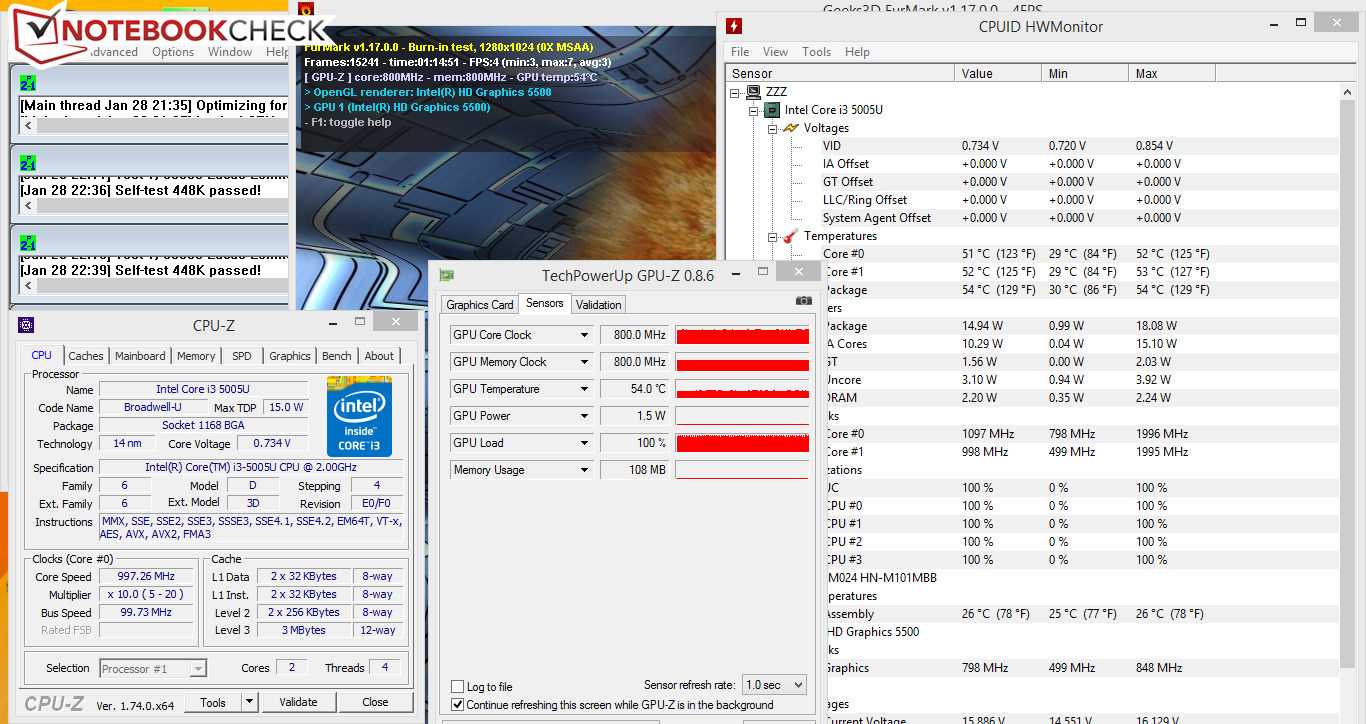This screenshot has height=724, width=1366.
Task: Switch to the Mainboard tab in CPU-Z
Action: pos(140,356)
